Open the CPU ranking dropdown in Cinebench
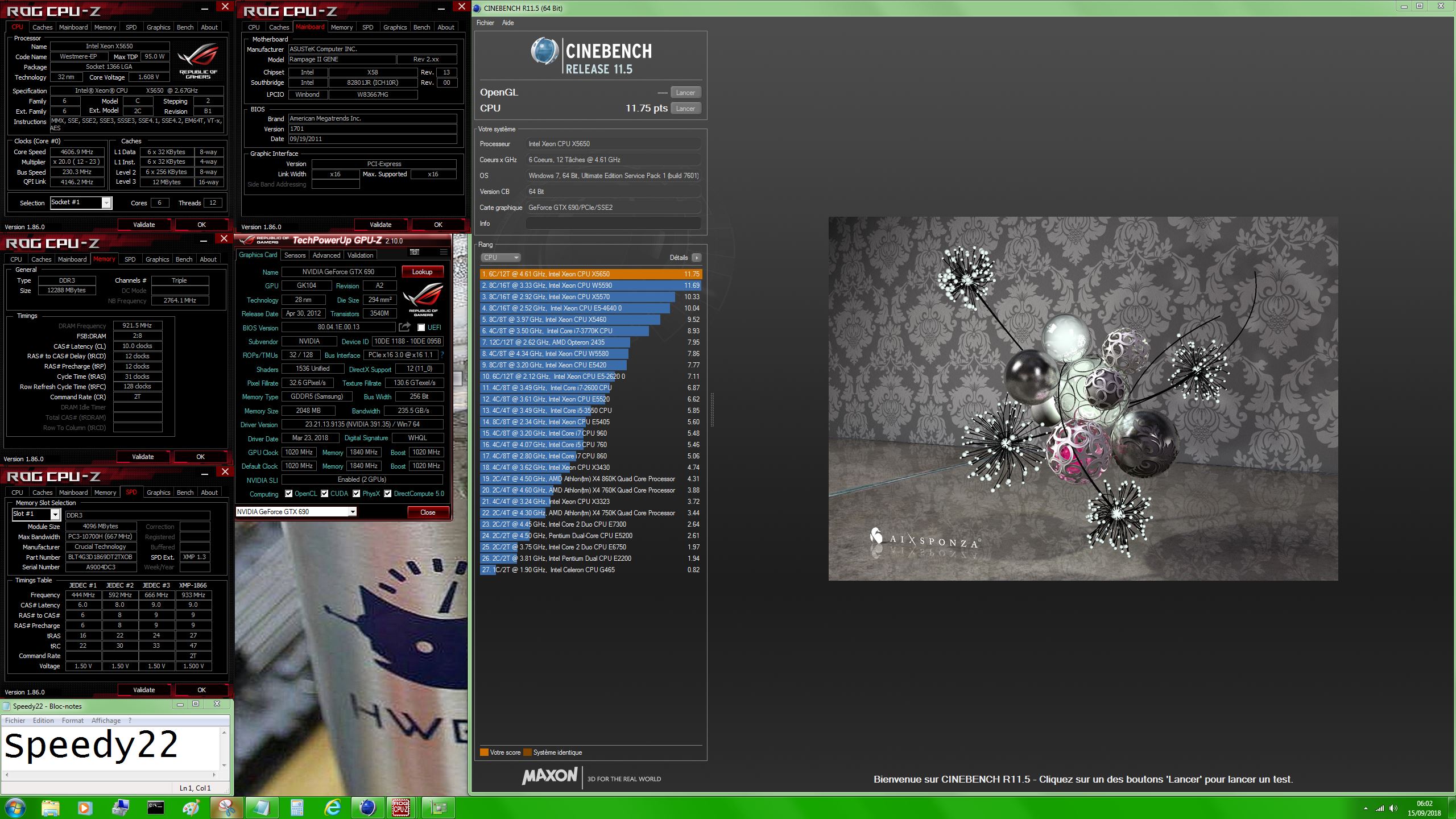The width and height of the screenshot is (1456, 819). point(500,258)
